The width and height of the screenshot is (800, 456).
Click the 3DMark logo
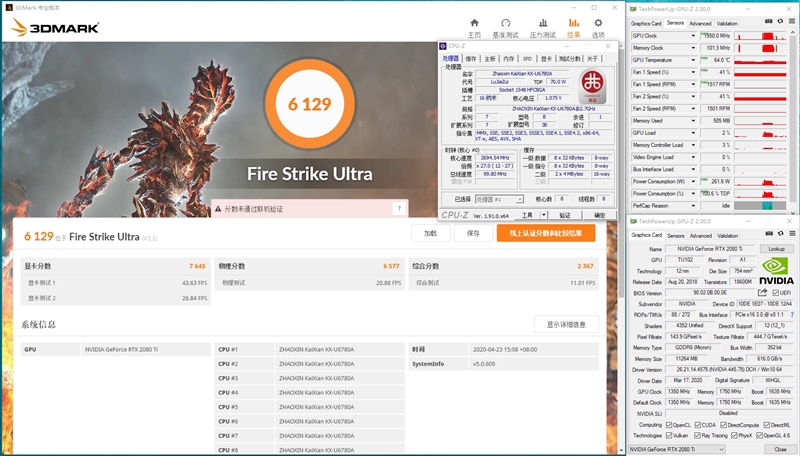(x=55, y=28)
